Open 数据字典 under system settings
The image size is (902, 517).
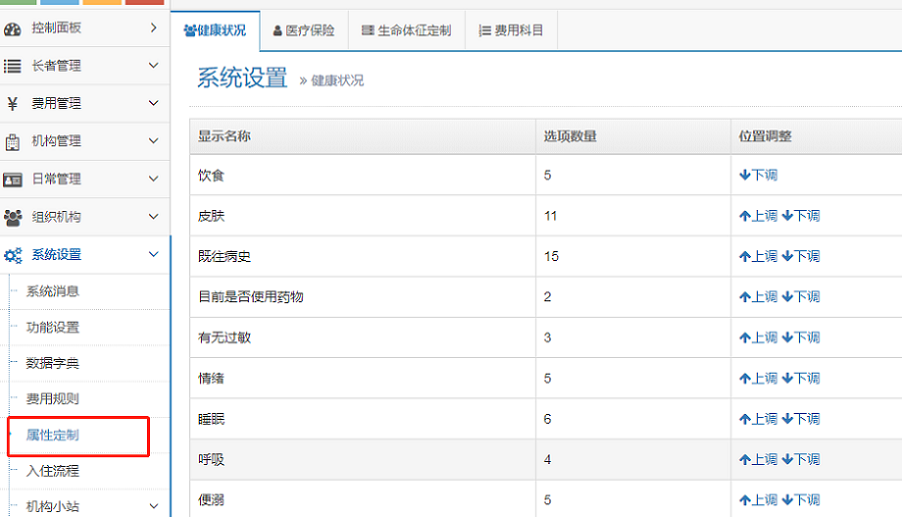tap(53, 363)
